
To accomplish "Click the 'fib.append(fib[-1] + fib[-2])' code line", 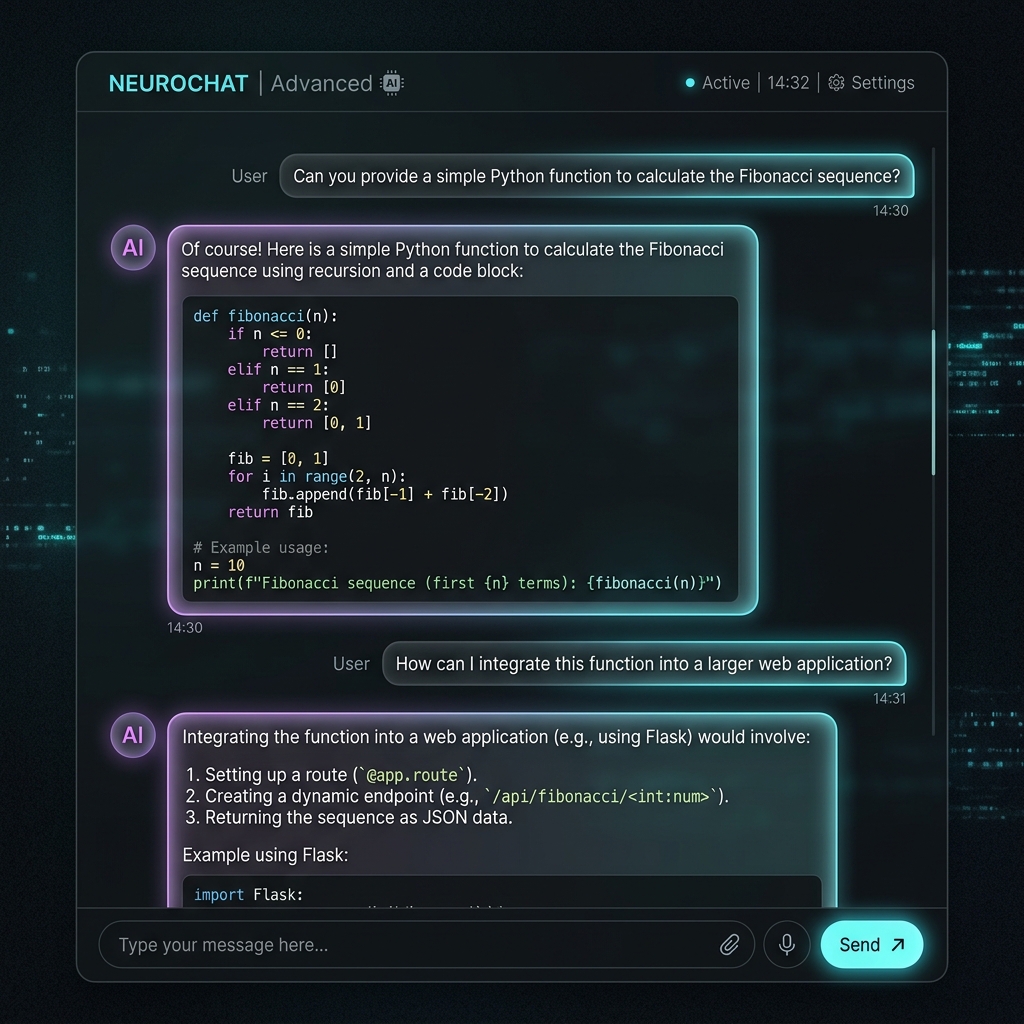I will 385,494.
